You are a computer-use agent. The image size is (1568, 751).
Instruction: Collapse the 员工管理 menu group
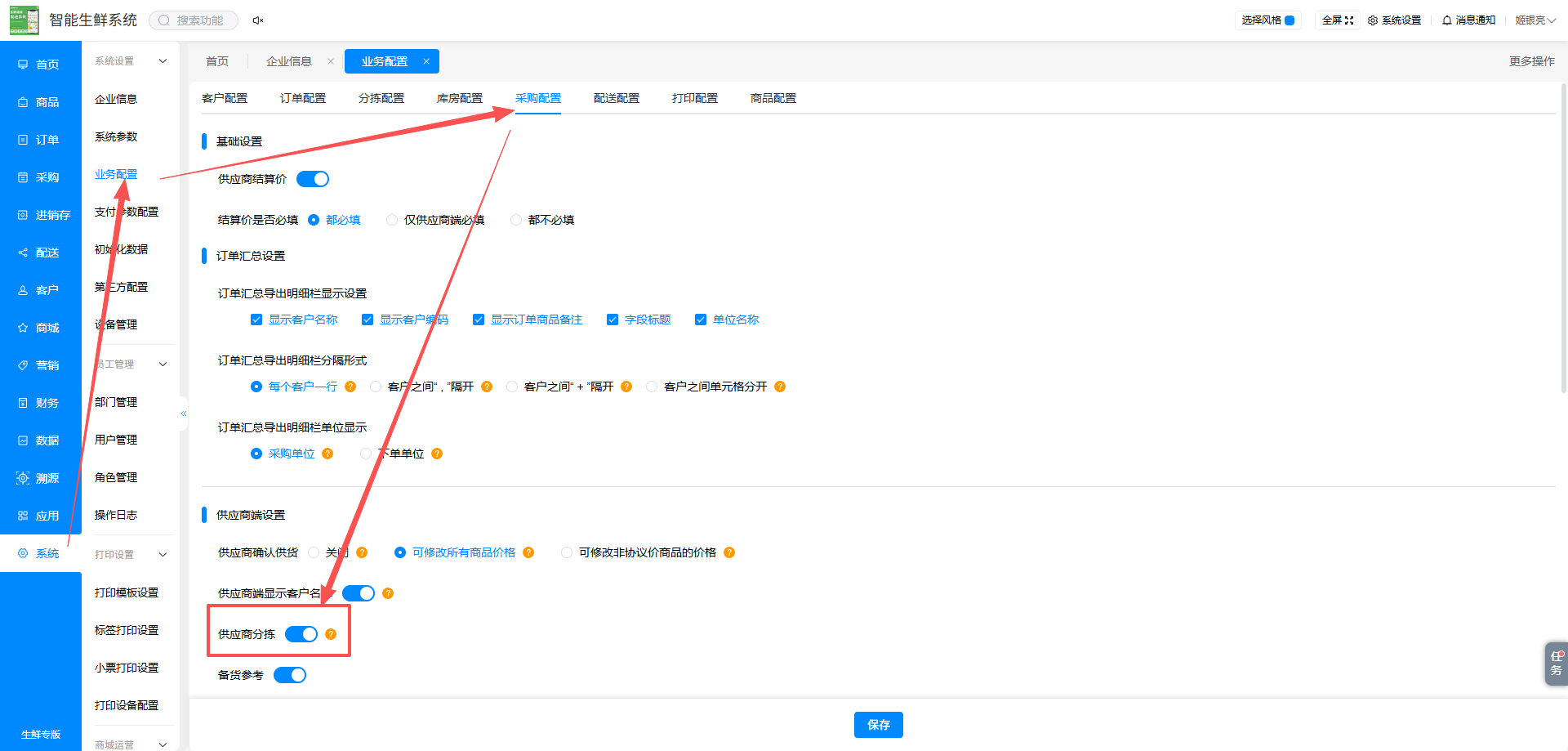[163, 364]
